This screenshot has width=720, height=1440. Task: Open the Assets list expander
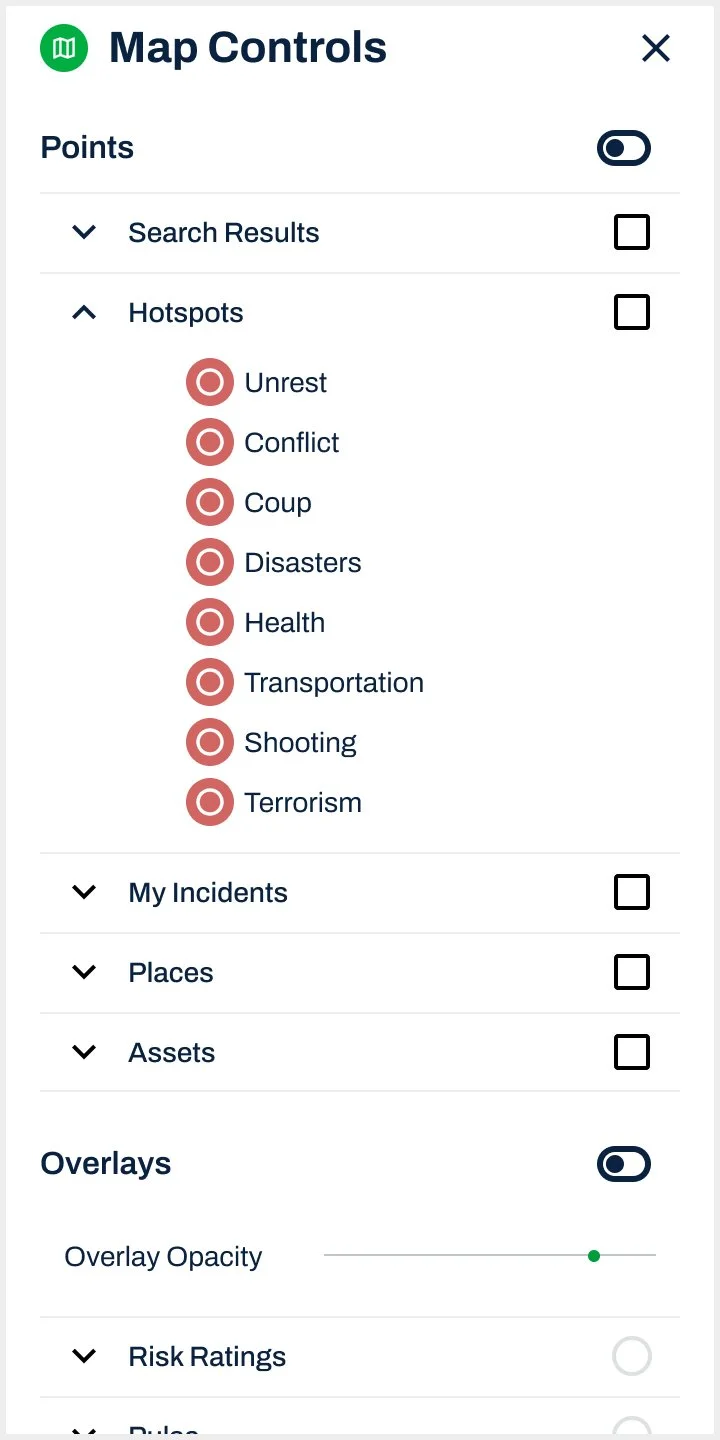click(x=85, y=1052)
